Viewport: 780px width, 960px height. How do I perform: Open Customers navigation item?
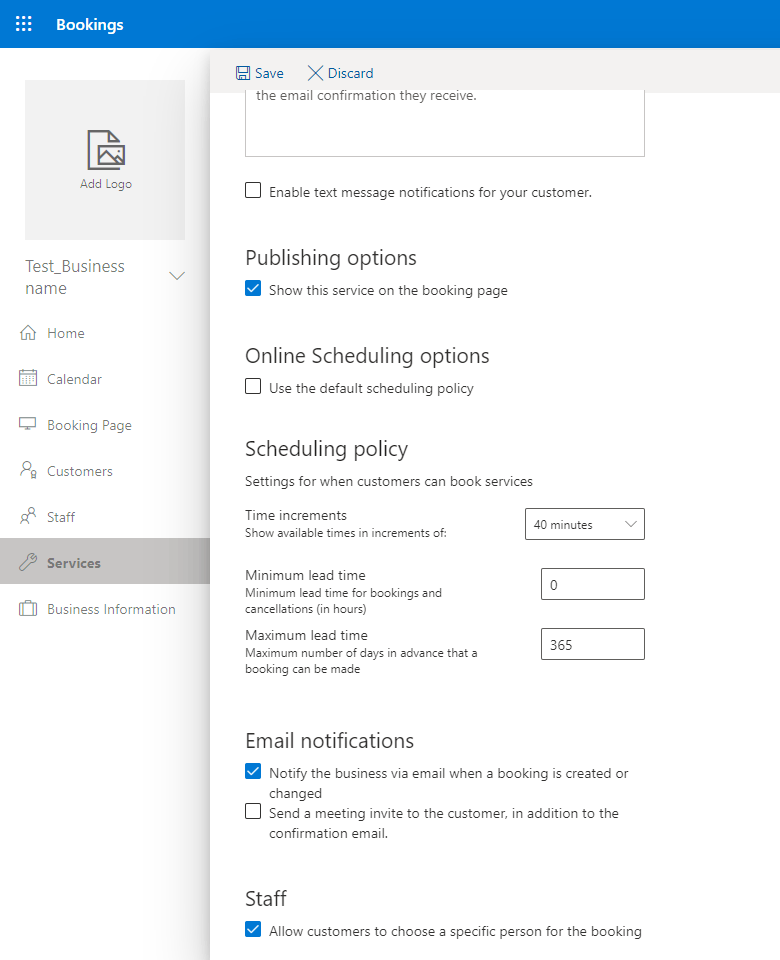(x=105, y=471)
